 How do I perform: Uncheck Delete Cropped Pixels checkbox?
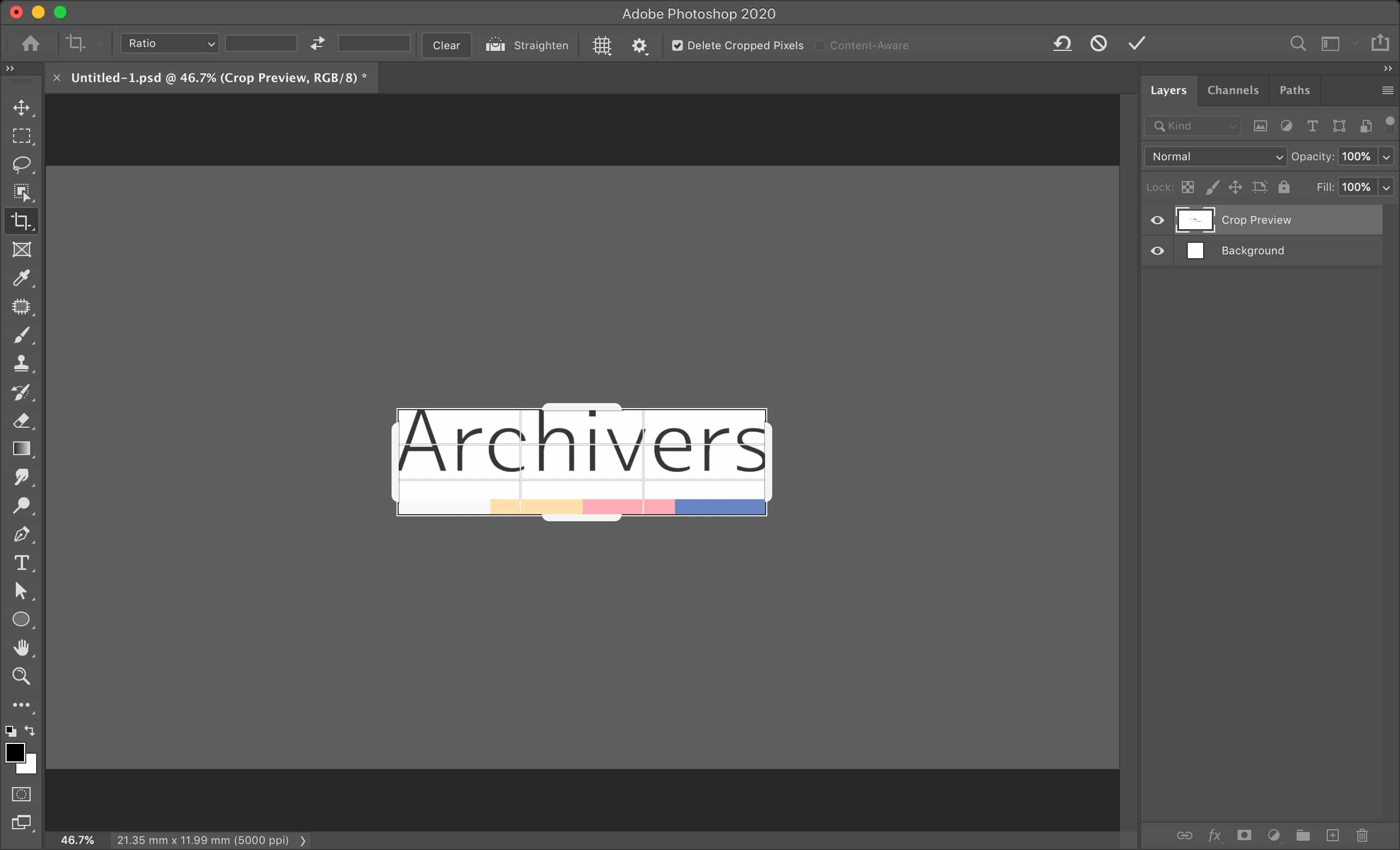[x=677, y=45]
